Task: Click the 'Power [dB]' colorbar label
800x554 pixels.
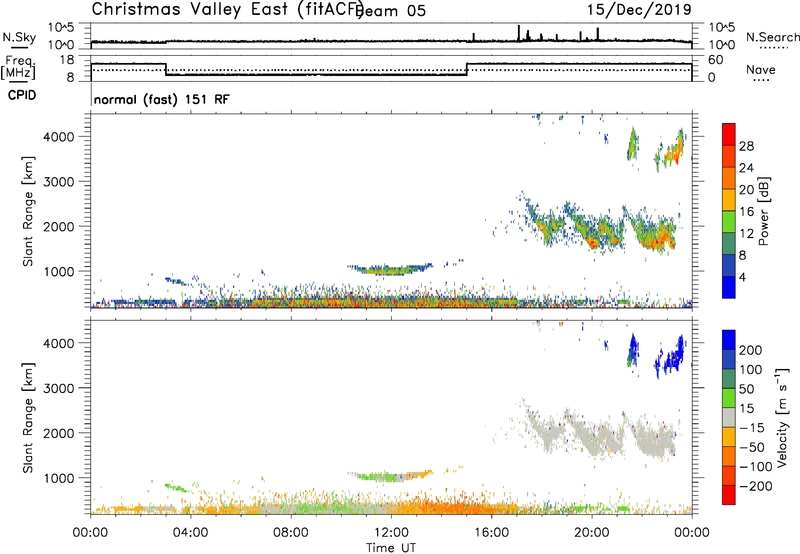Action: click(x=763, y=211)
